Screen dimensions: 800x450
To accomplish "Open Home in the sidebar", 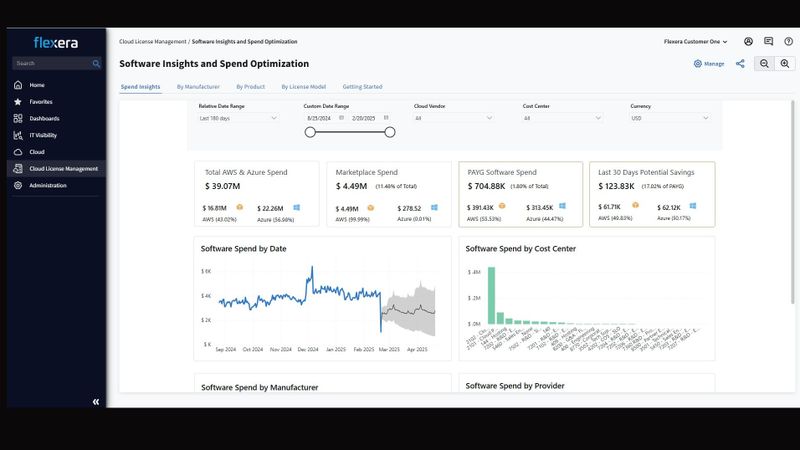I will (37, 85).
